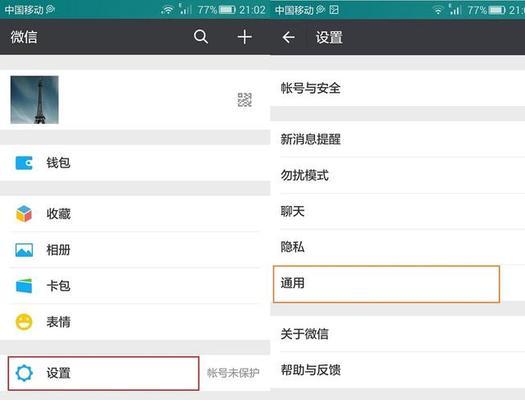Tap the 21:02 clock in status bar
Viewport: 525px width, 400px height.
coord(252,10)
